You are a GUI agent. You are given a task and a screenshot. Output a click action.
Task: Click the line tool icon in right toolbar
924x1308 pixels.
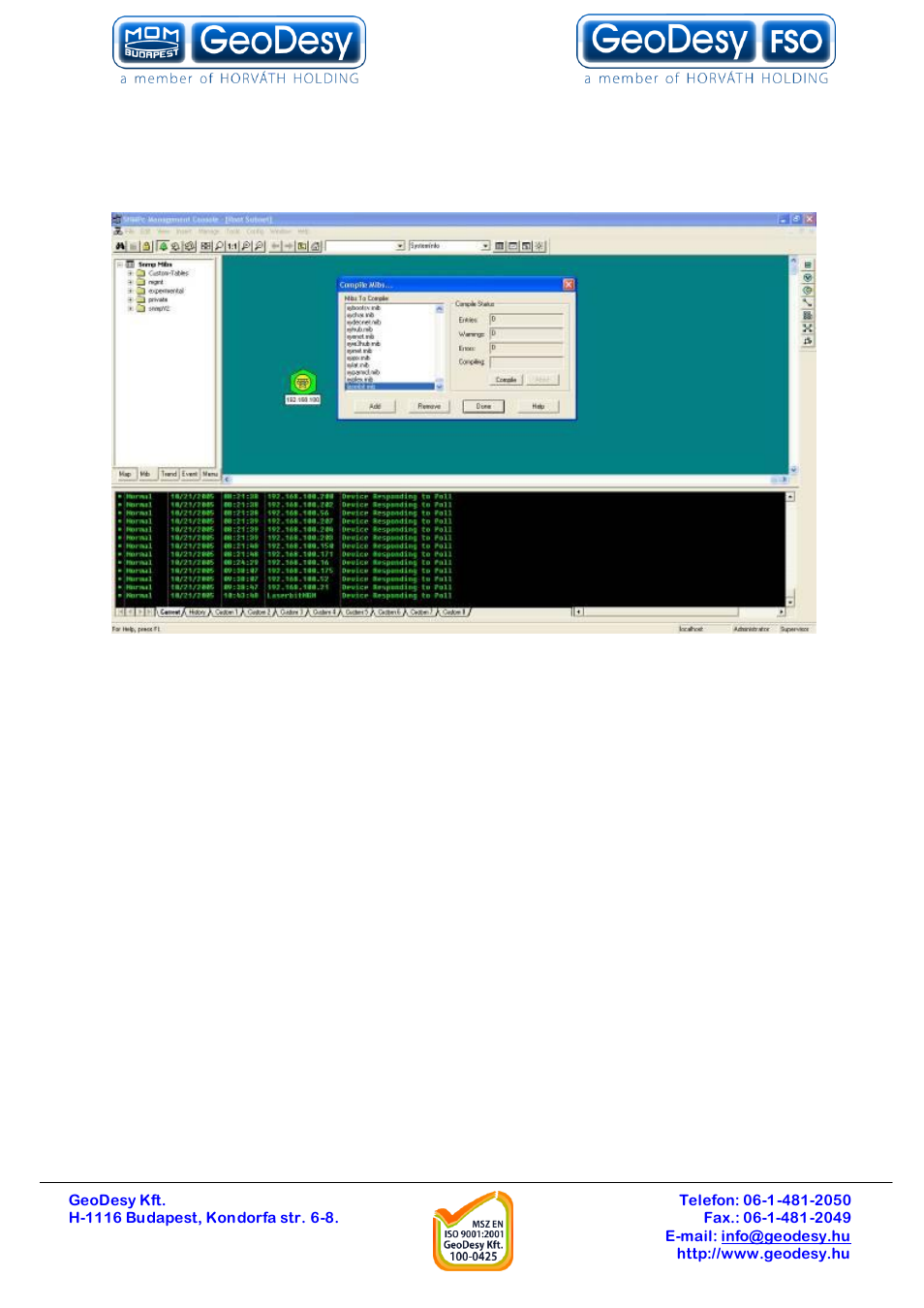tap(808, 302)
